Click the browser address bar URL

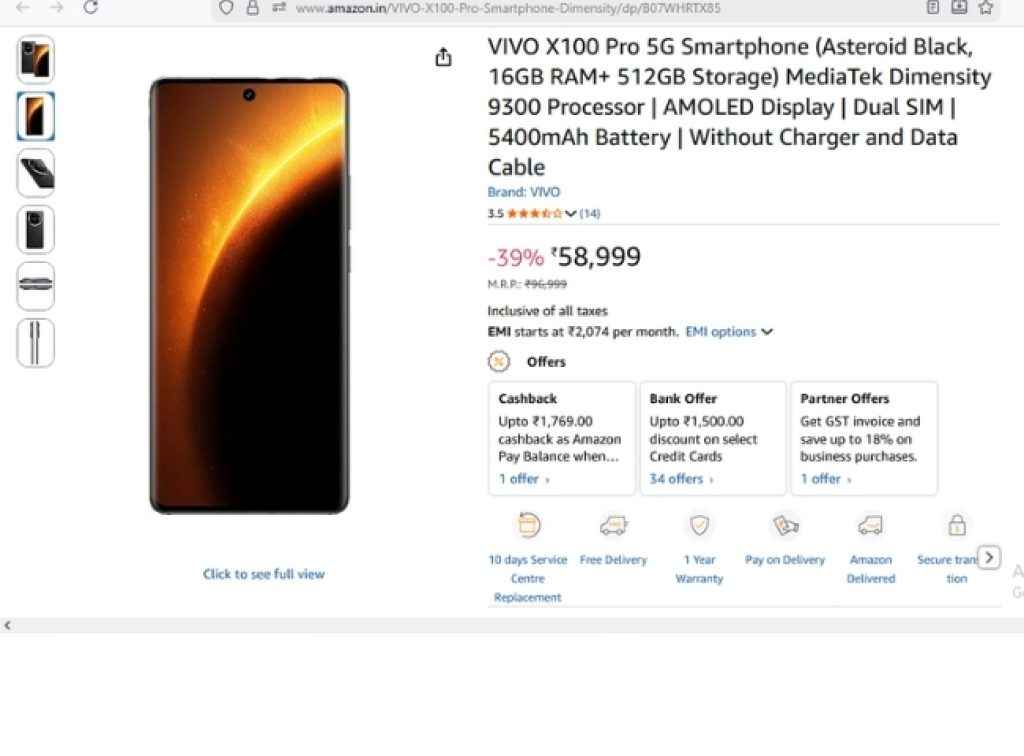pyautogui.click(x=508, y=8)
